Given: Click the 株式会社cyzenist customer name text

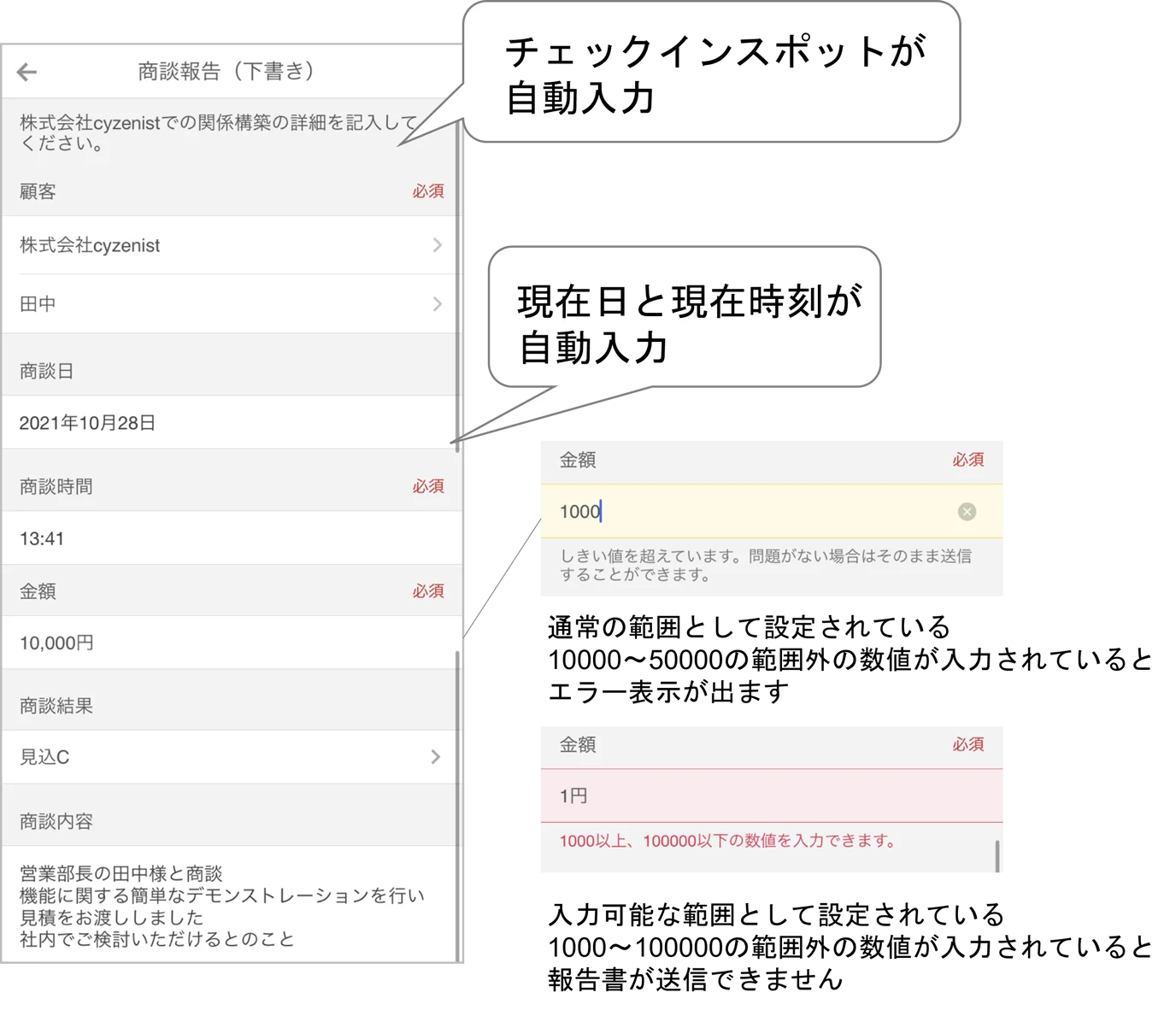Looking at the screenshot, I should coord(90,245).
